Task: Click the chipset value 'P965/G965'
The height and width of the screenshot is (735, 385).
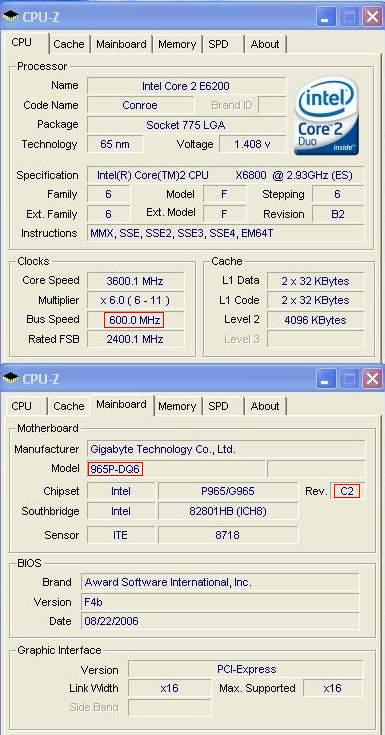Action: (228, 491)
